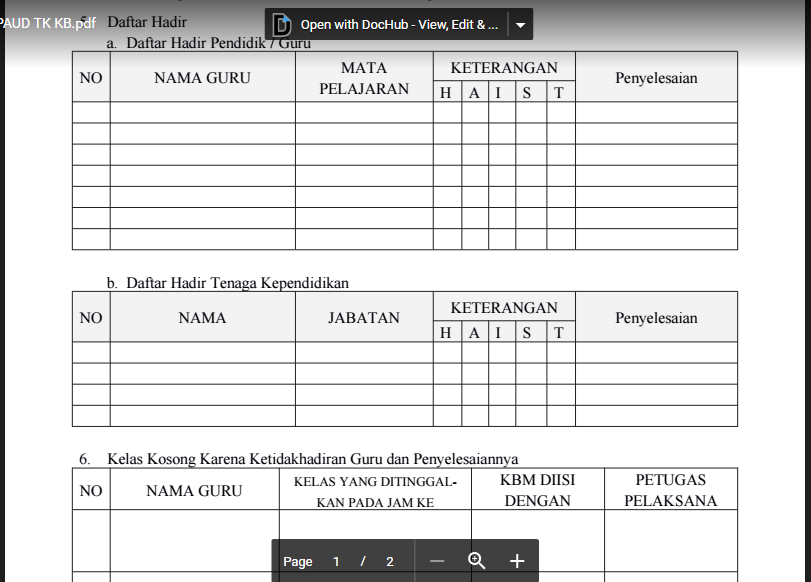Click 'A' sub-header in tenaga kependidikan table
The image size is (811, 582).
click(474, 333)
